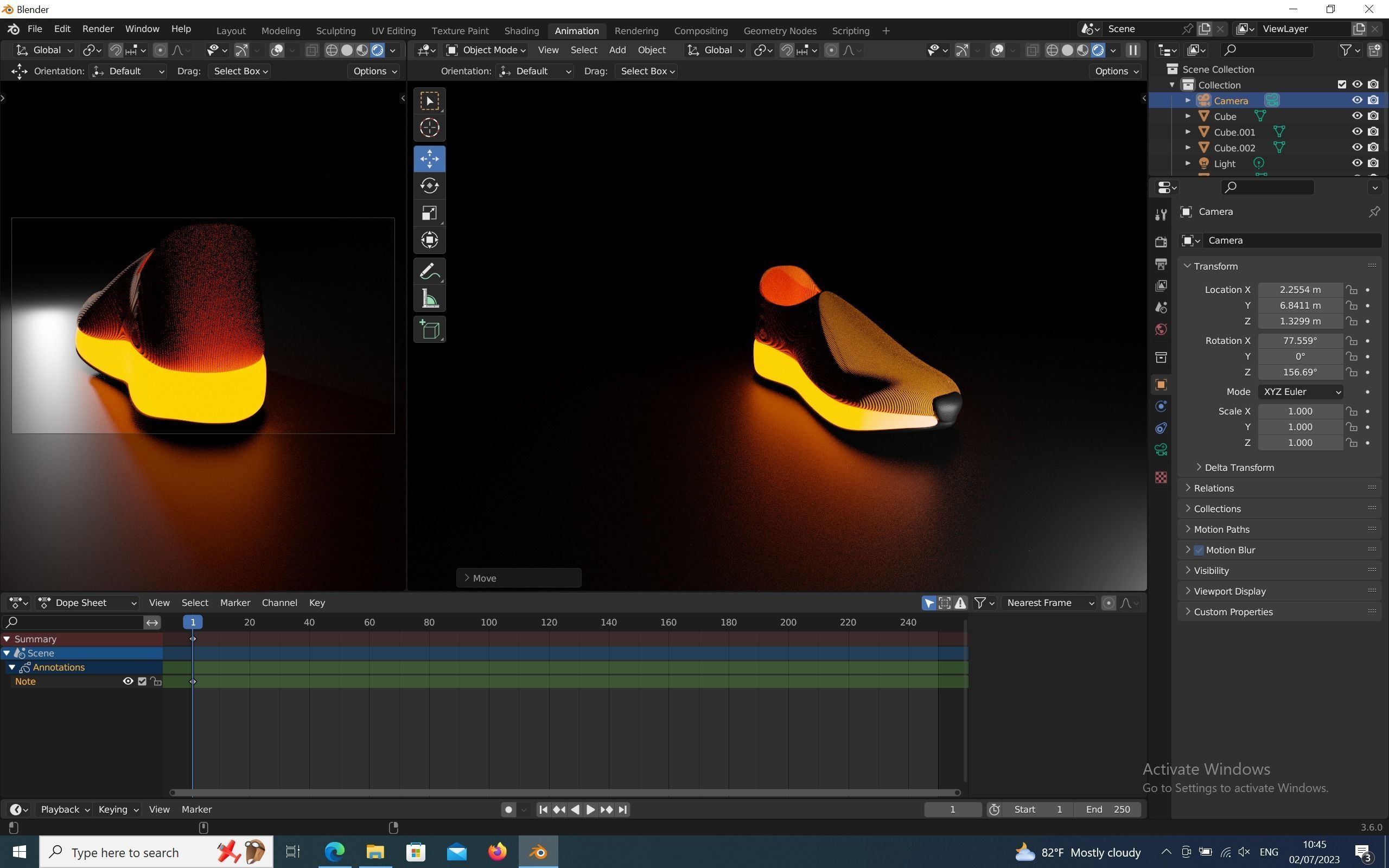Image resolution: width=1389 pixels, height=868 pixels.
Task: Open the Output properties tab
Action: pos(1161,264)
